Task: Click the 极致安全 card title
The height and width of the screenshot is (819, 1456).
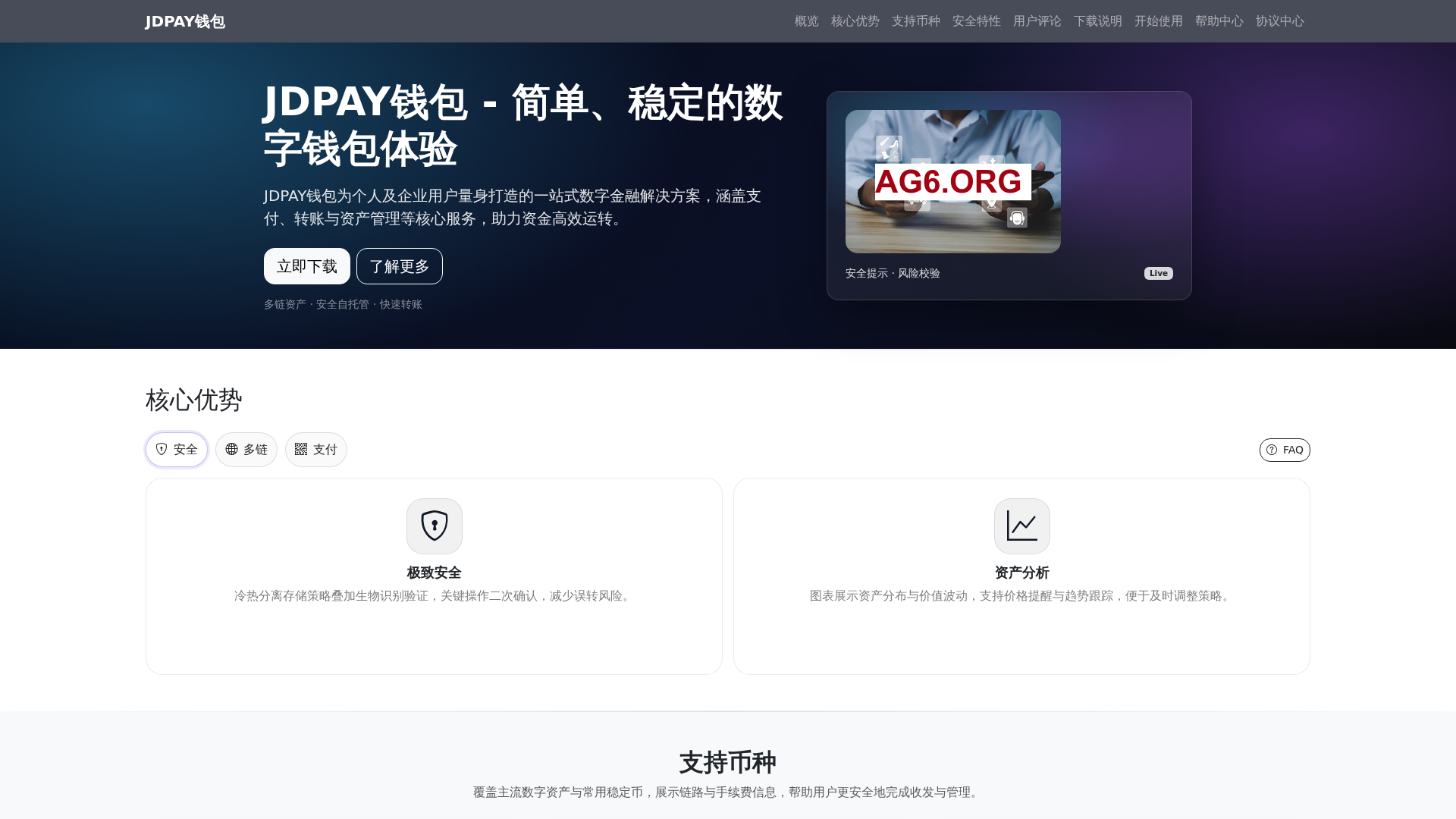Action: point(435,573)
